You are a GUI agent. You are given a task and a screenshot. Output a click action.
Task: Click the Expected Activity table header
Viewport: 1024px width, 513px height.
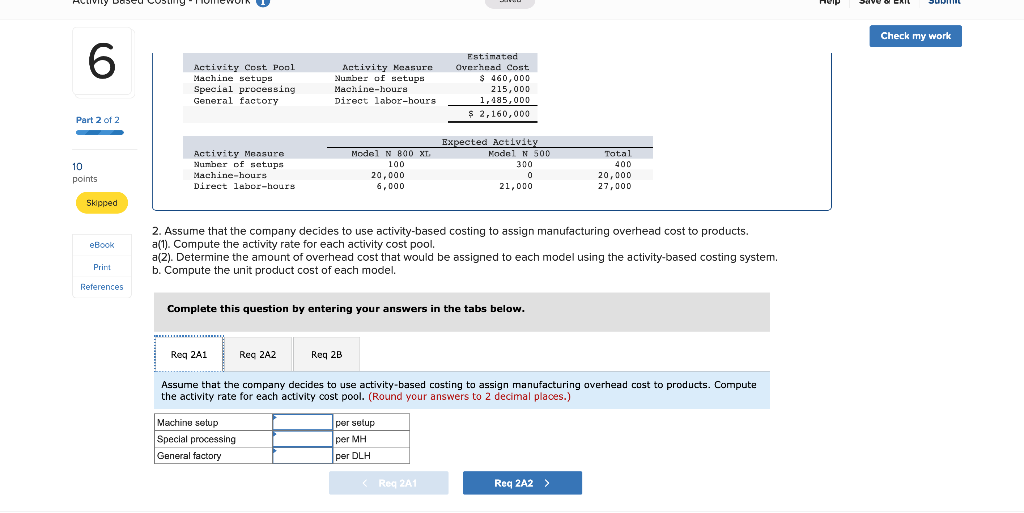[490, 142]
